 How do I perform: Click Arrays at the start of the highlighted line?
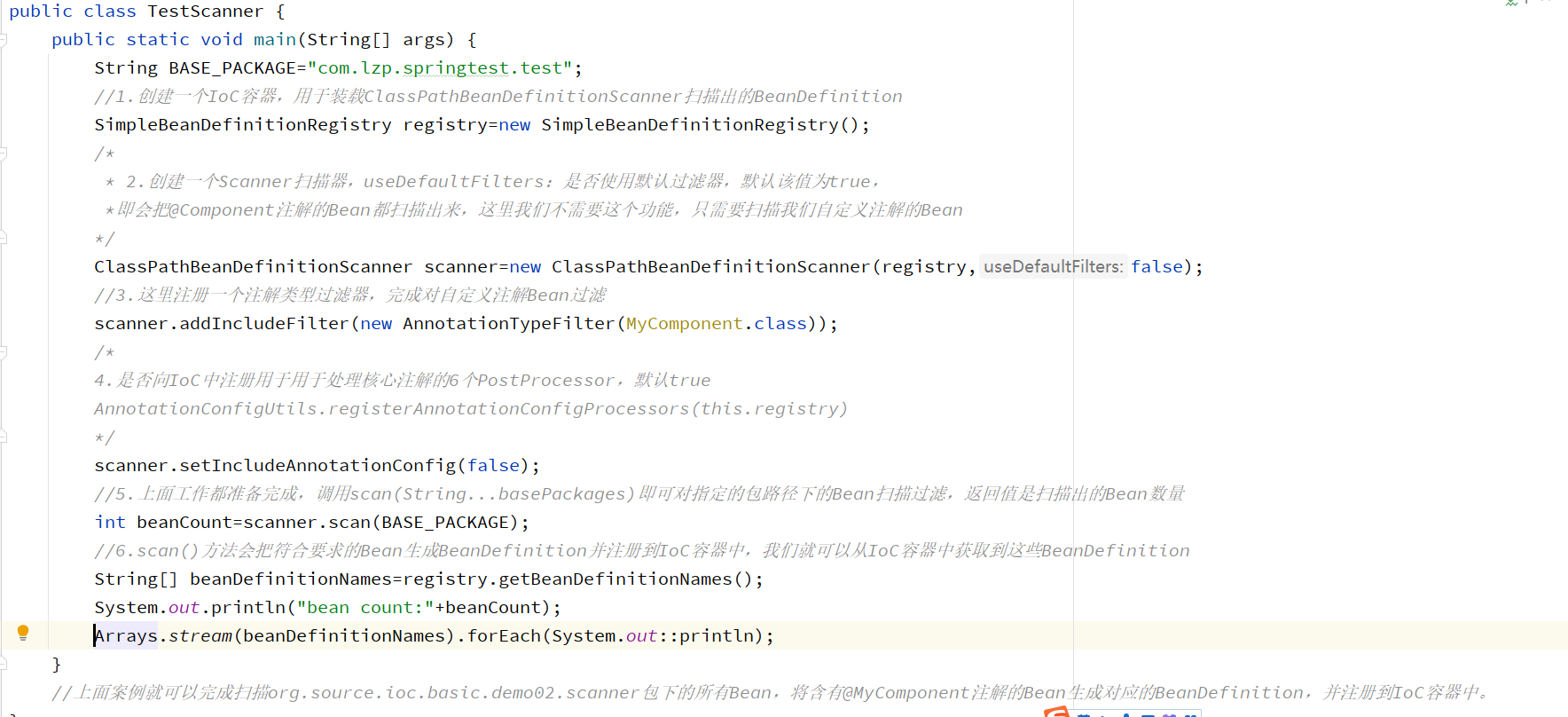[x=126, y=636]
